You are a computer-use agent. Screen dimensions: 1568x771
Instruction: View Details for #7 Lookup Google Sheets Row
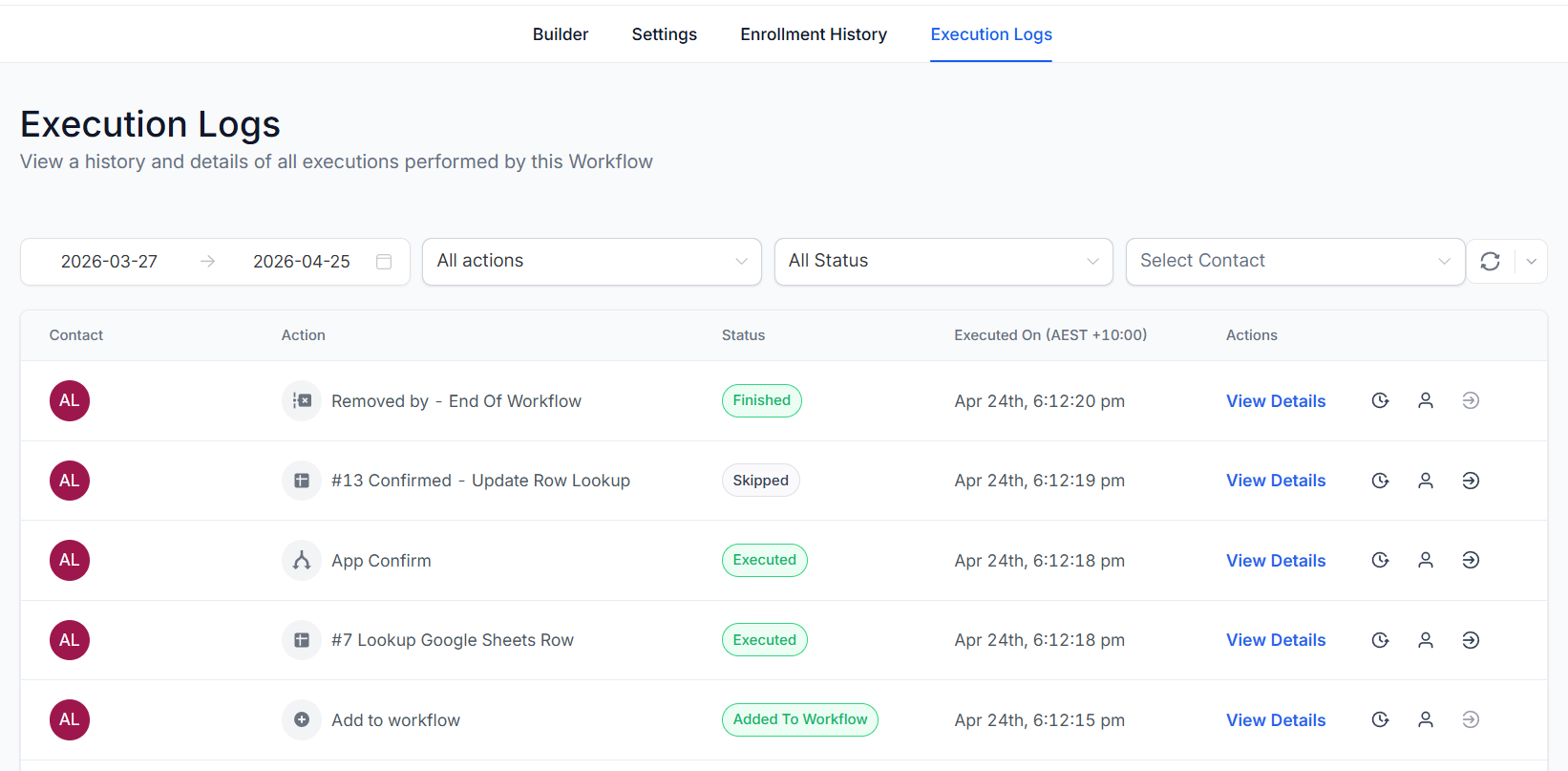1276,640
